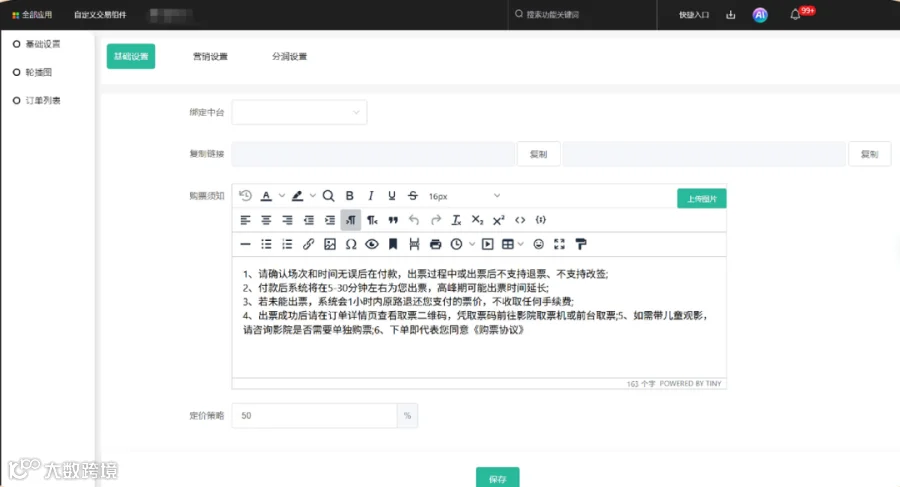Insert an image into editor
The width and height of the screenshot is (900, 487).
pyautogui.click(x=329, y=244)
